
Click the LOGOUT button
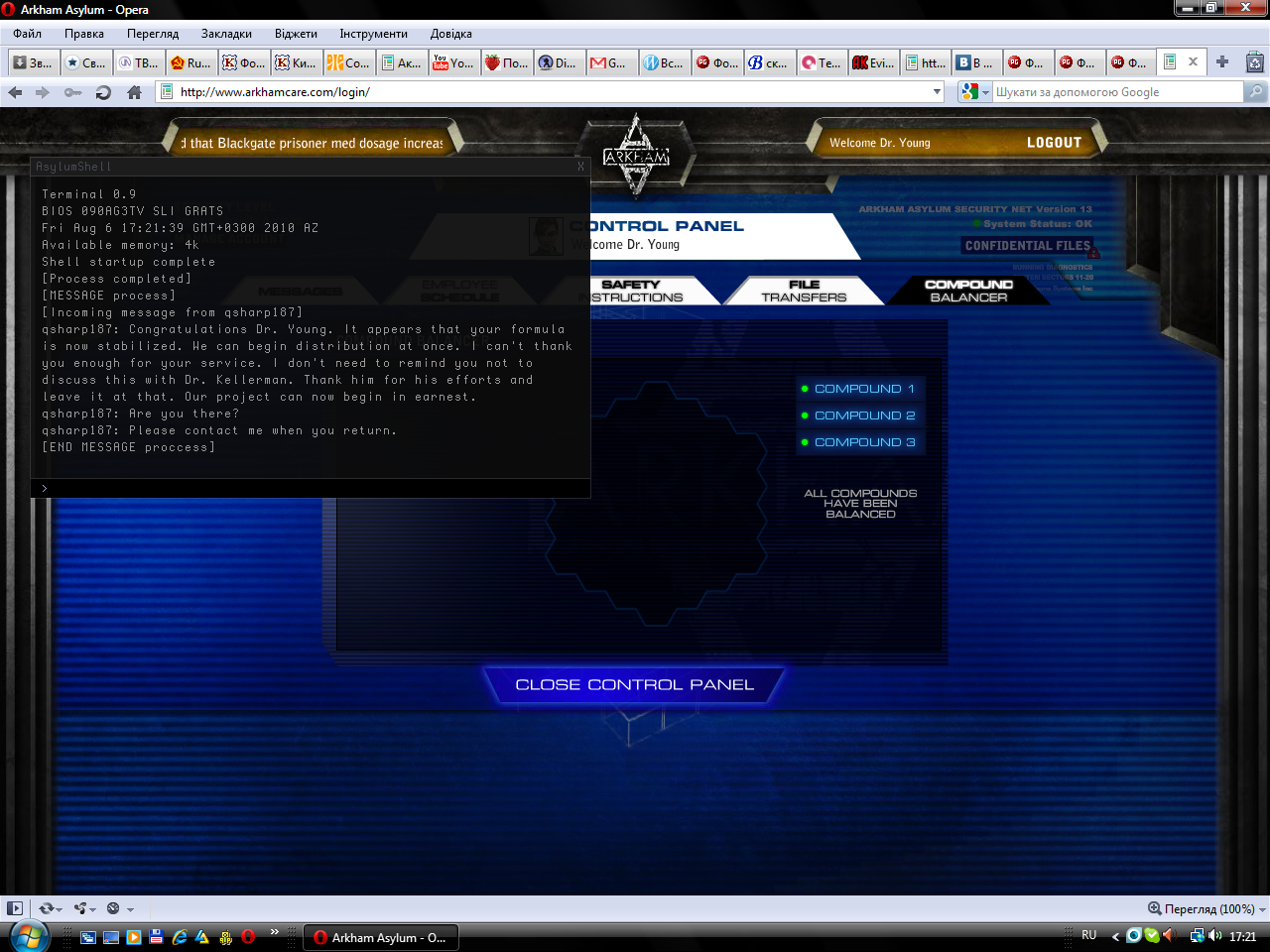click(x=1054, y=143)
